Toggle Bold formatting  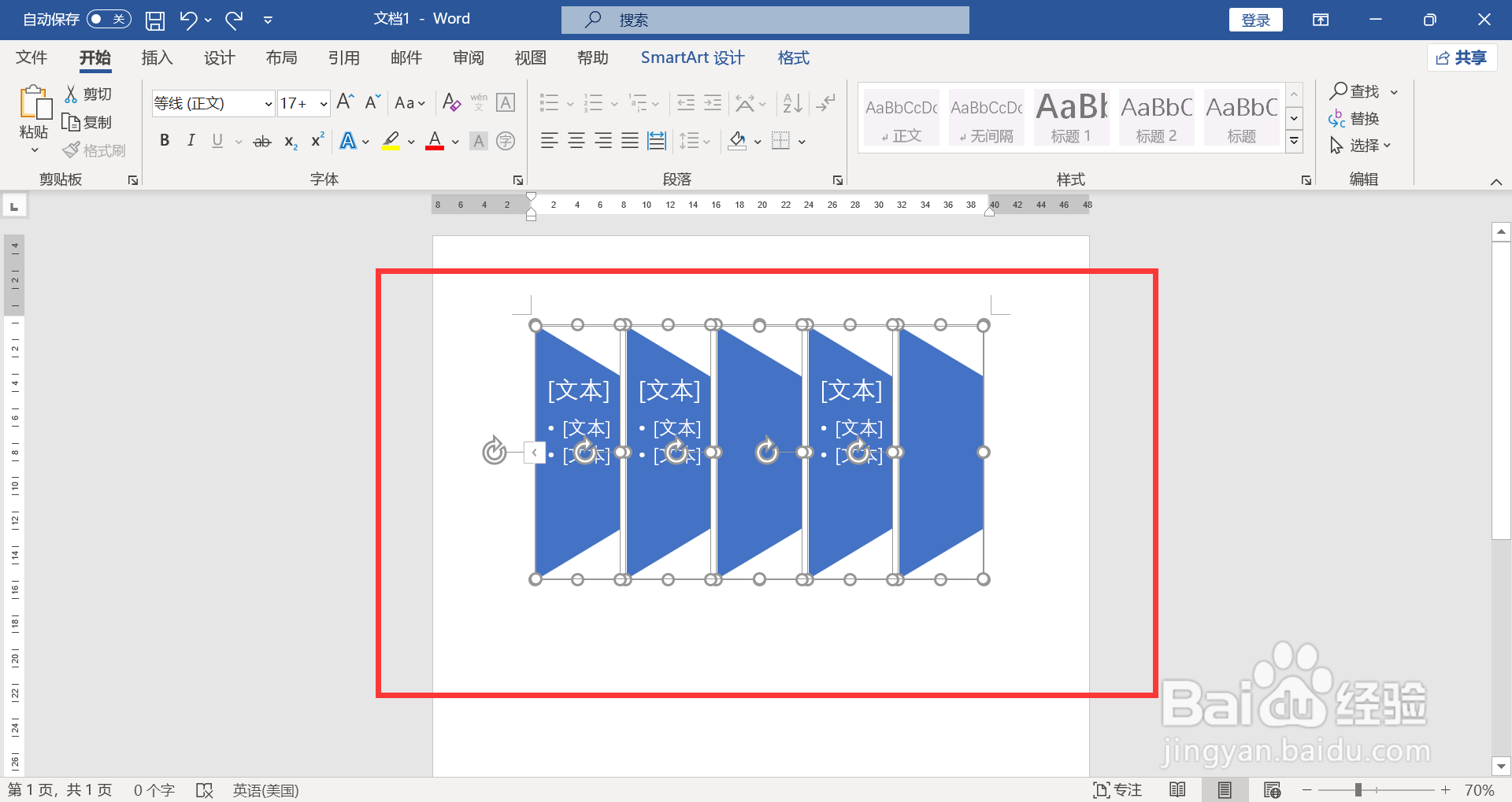click(164, 141)
